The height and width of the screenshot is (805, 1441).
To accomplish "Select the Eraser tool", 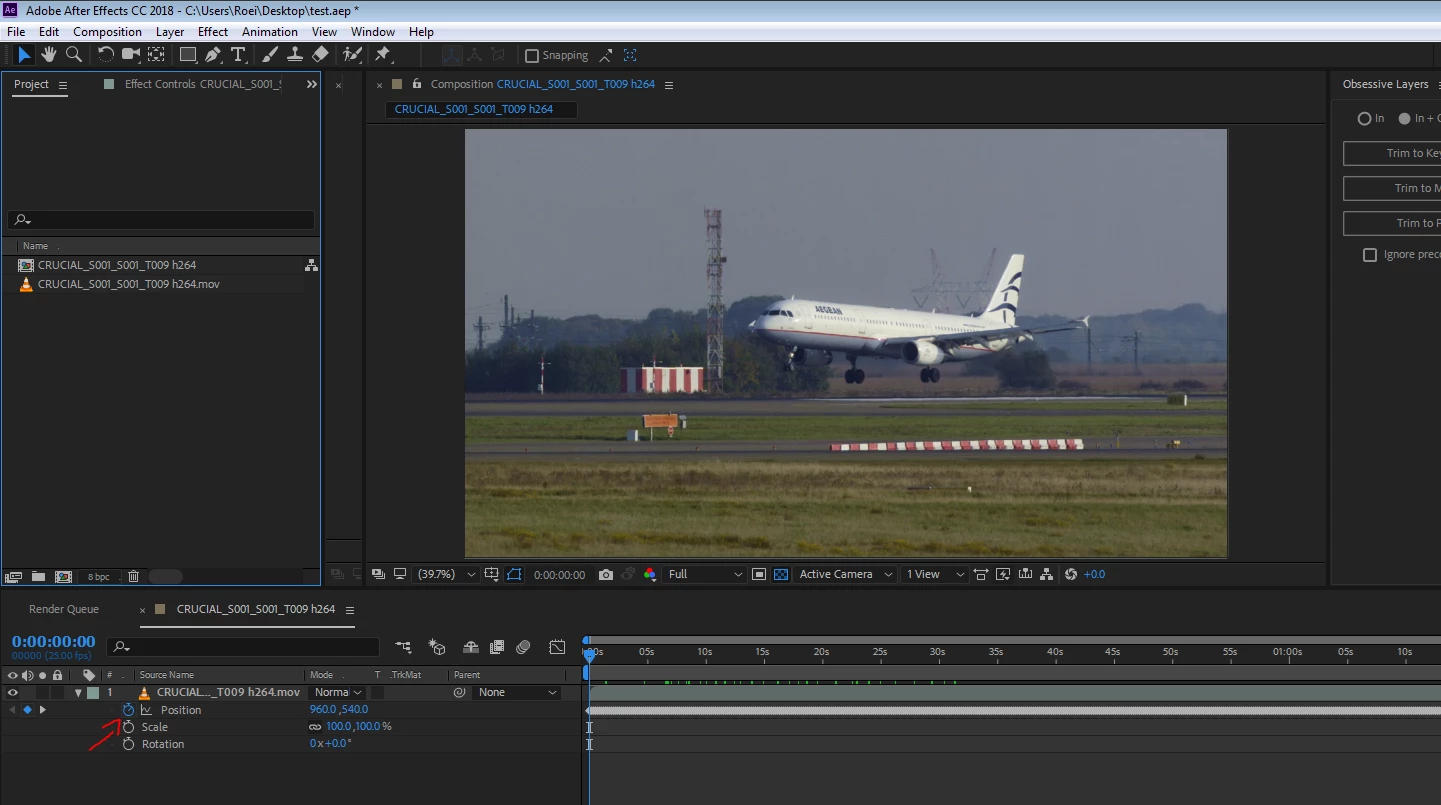I will (x=320, y=55).
